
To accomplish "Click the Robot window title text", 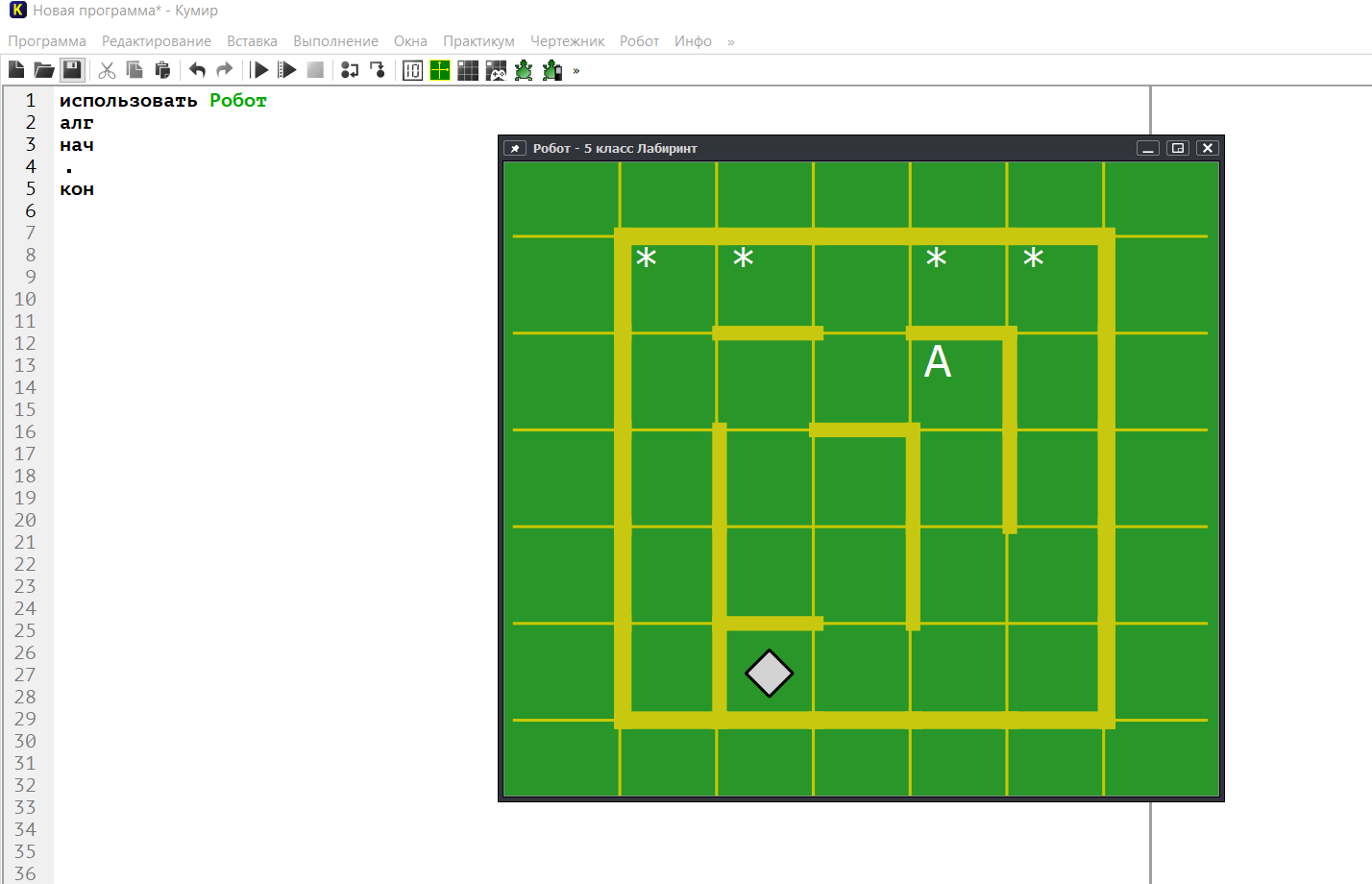I will (x=615, y=148).
